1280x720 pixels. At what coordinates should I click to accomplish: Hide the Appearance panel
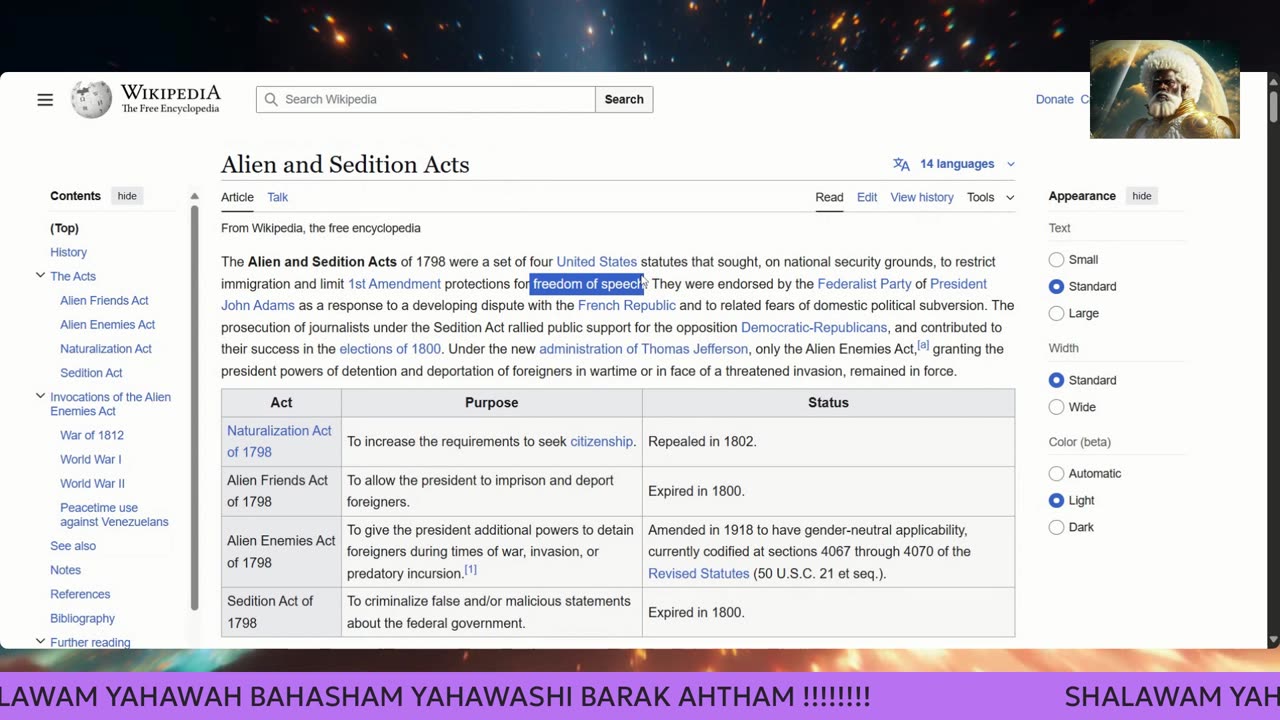[x=1141, y=196]
